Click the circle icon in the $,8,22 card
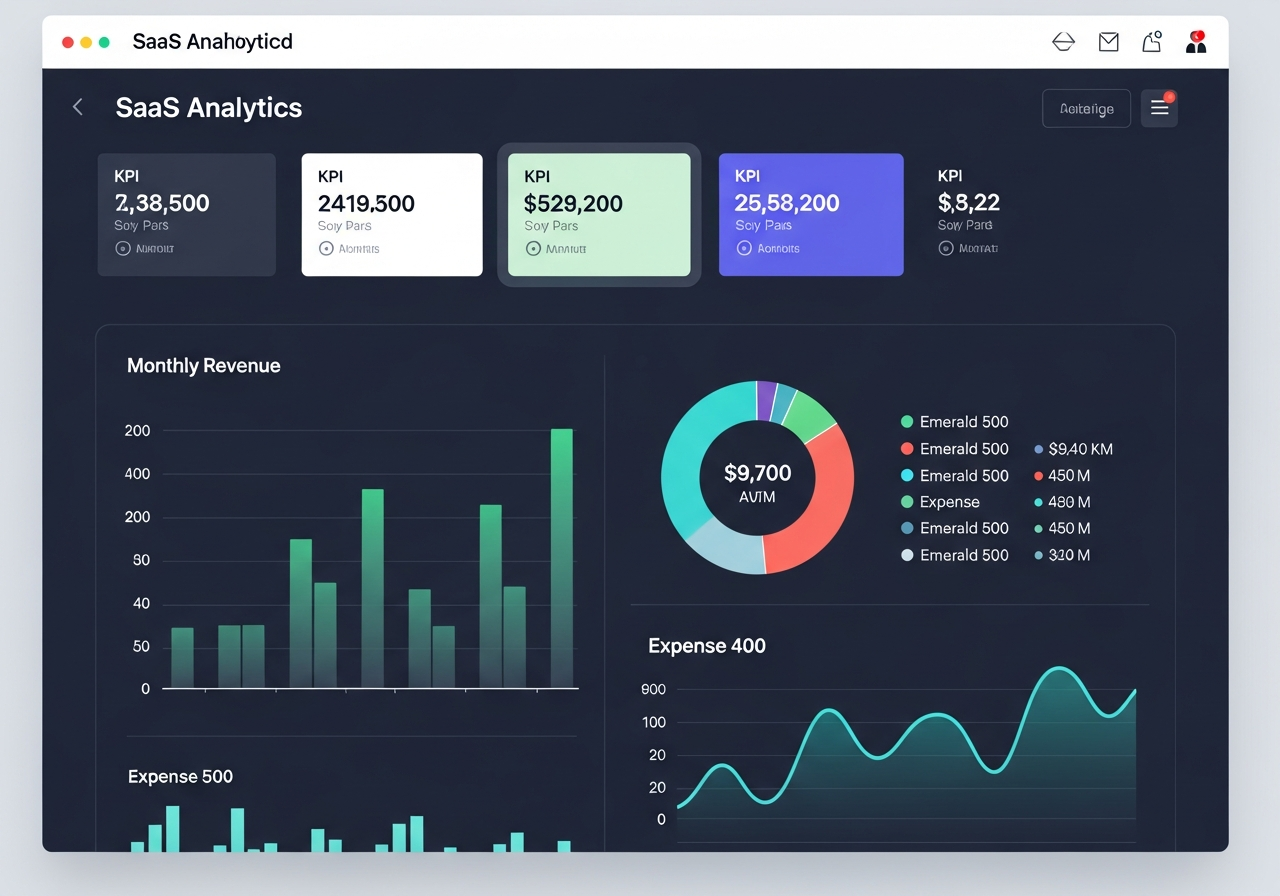Viewport: 1280px width, 896px height. point(946,248)
